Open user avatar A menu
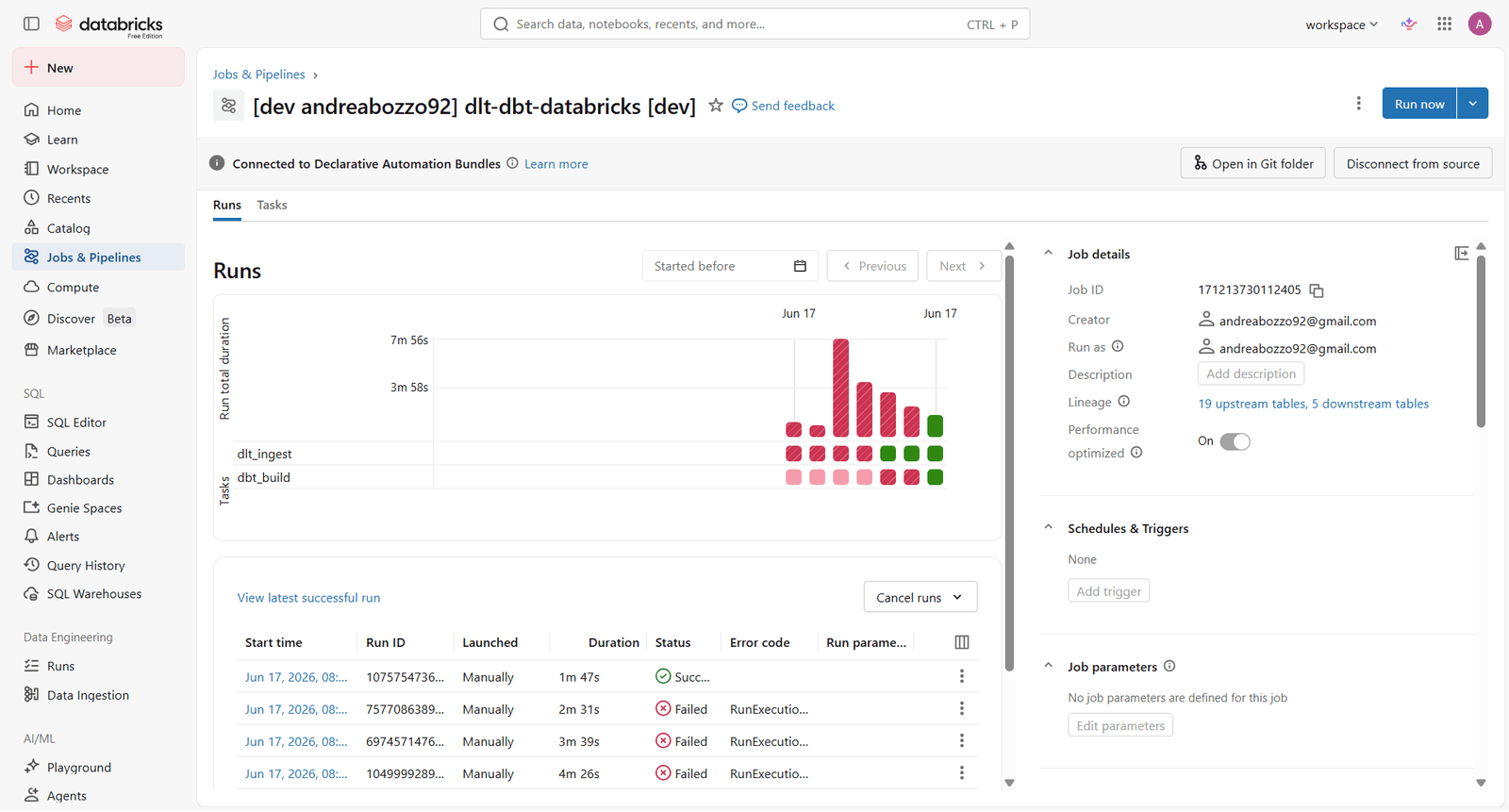Viewport: 1509px width, 812px height. 1480,25
